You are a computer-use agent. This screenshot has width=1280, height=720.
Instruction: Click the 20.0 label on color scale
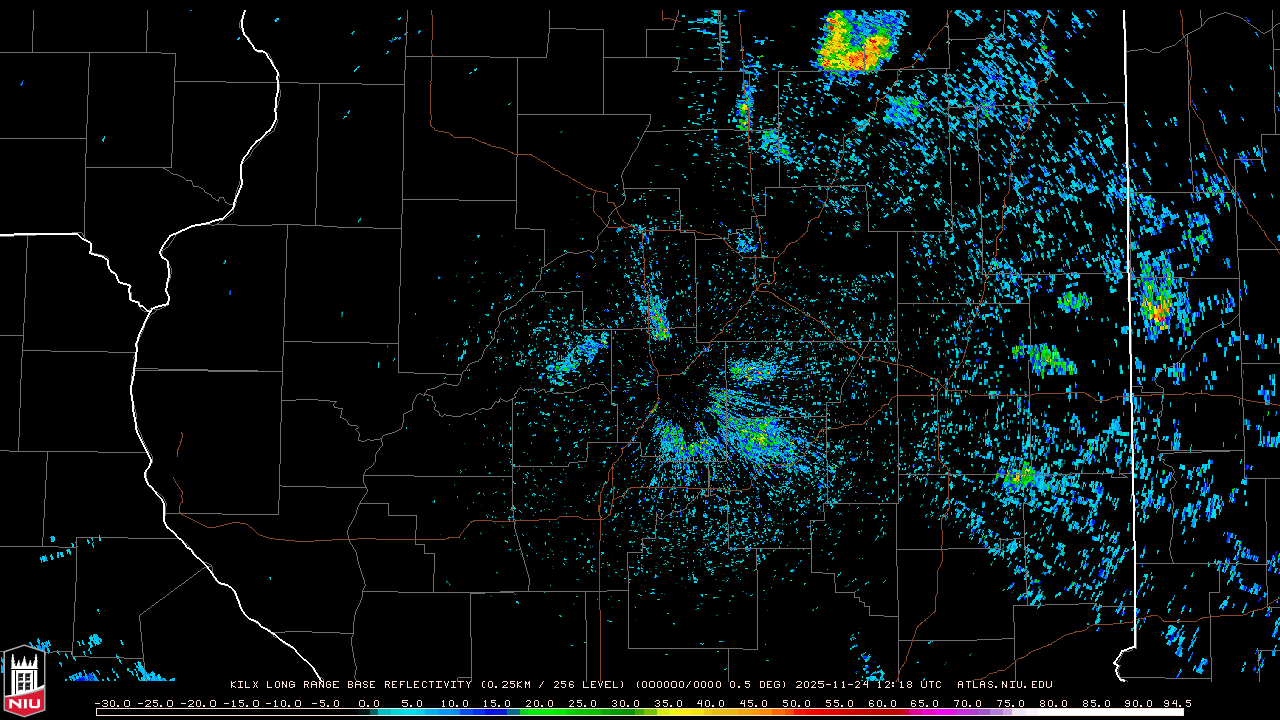point(540,704)
